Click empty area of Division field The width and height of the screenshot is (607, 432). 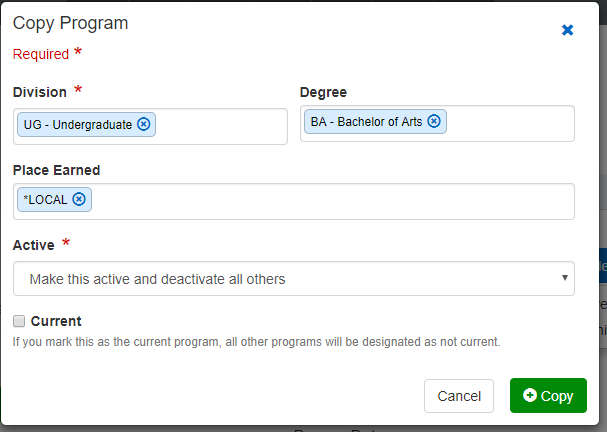click(220, 126)
